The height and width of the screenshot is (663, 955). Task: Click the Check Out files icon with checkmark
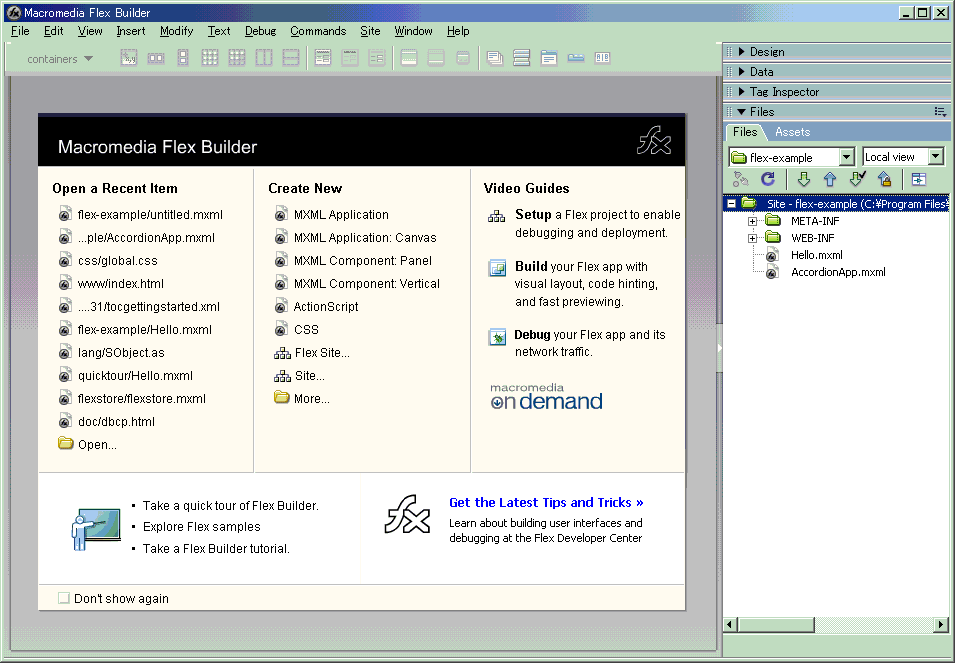pyautogui.click(x=858, y=179)
